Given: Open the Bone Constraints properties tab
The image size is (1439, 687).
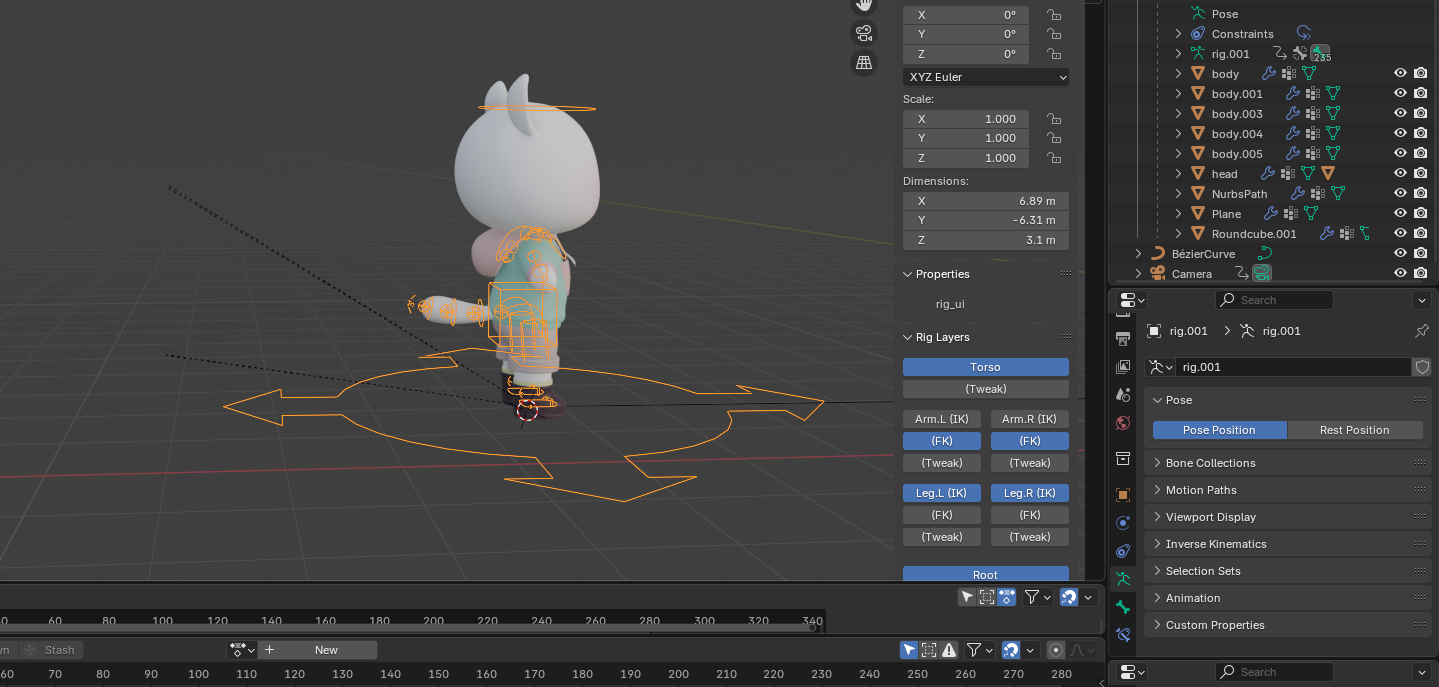Looking at the screenshot, I should click(1123, 634).
